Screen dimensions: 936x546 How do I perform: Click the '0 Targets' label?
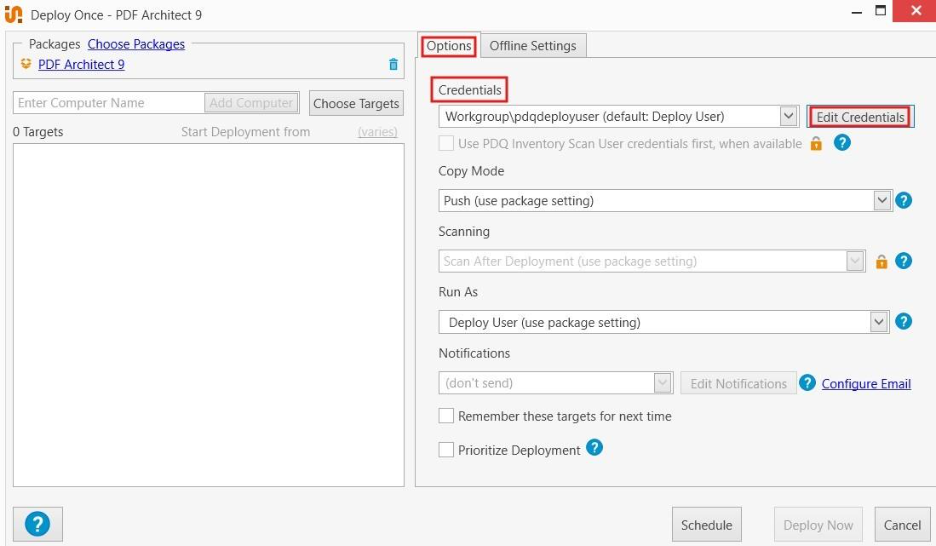tap(38, 132)
